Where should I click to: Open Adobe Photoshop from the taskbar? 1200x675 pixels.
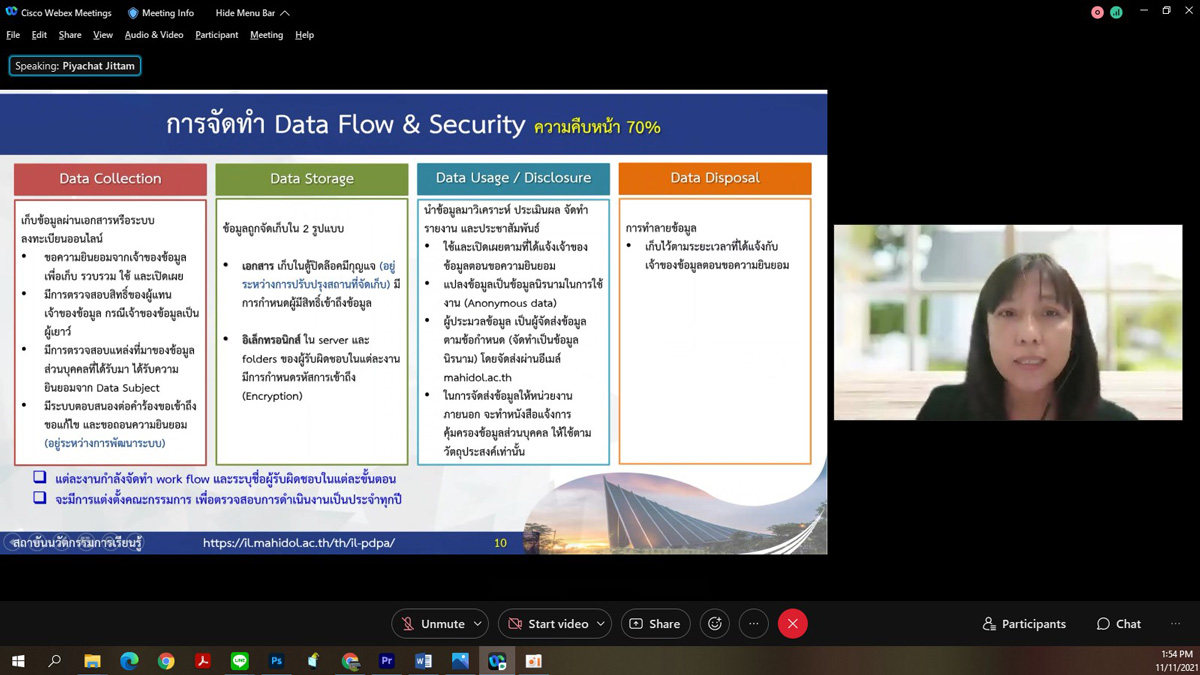point(277,661)
